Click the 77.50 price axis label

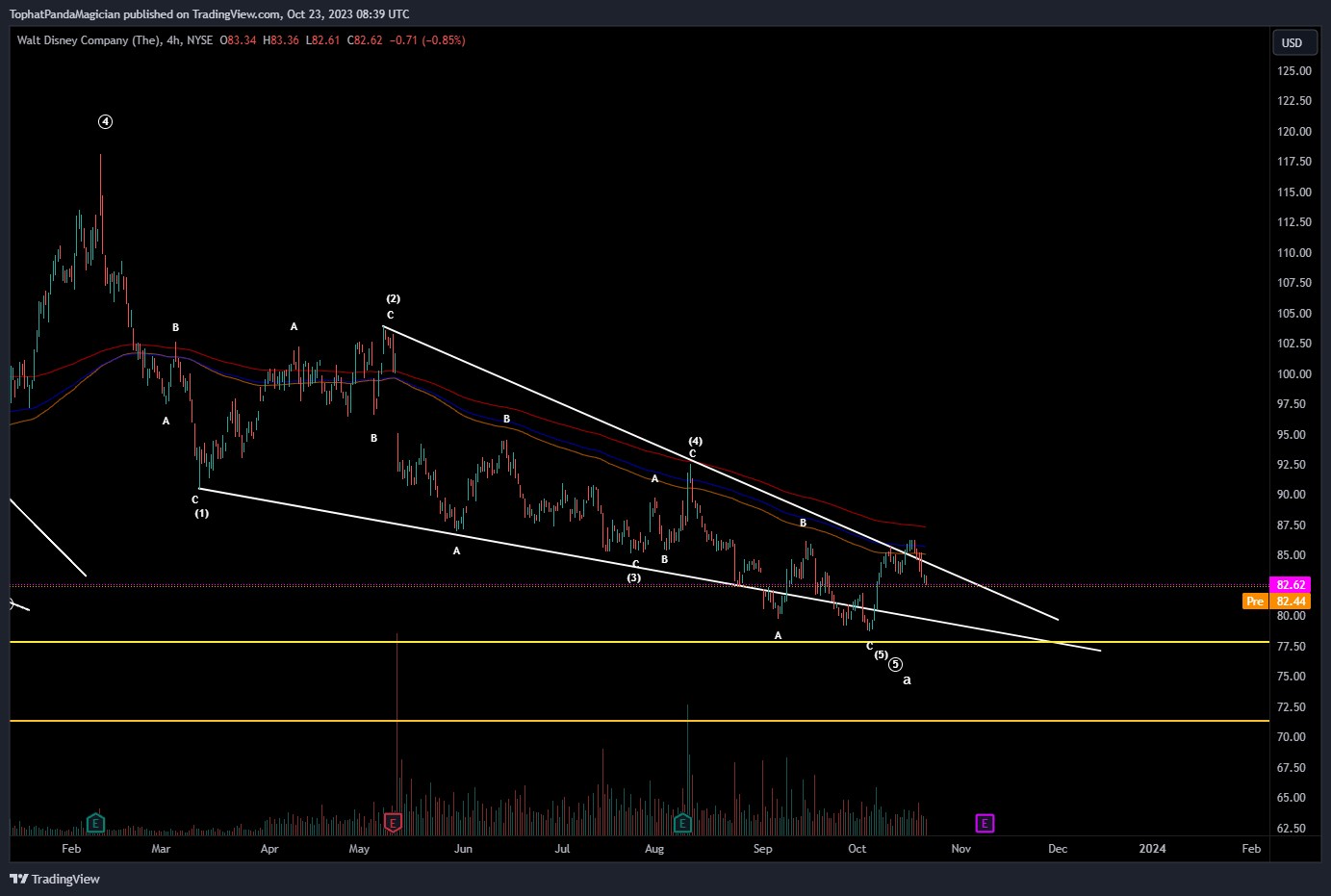coord(1291,647)
